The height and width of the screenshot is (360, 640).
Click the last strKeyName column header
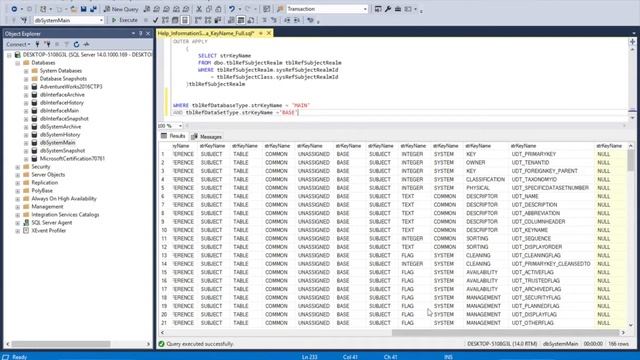609,146
